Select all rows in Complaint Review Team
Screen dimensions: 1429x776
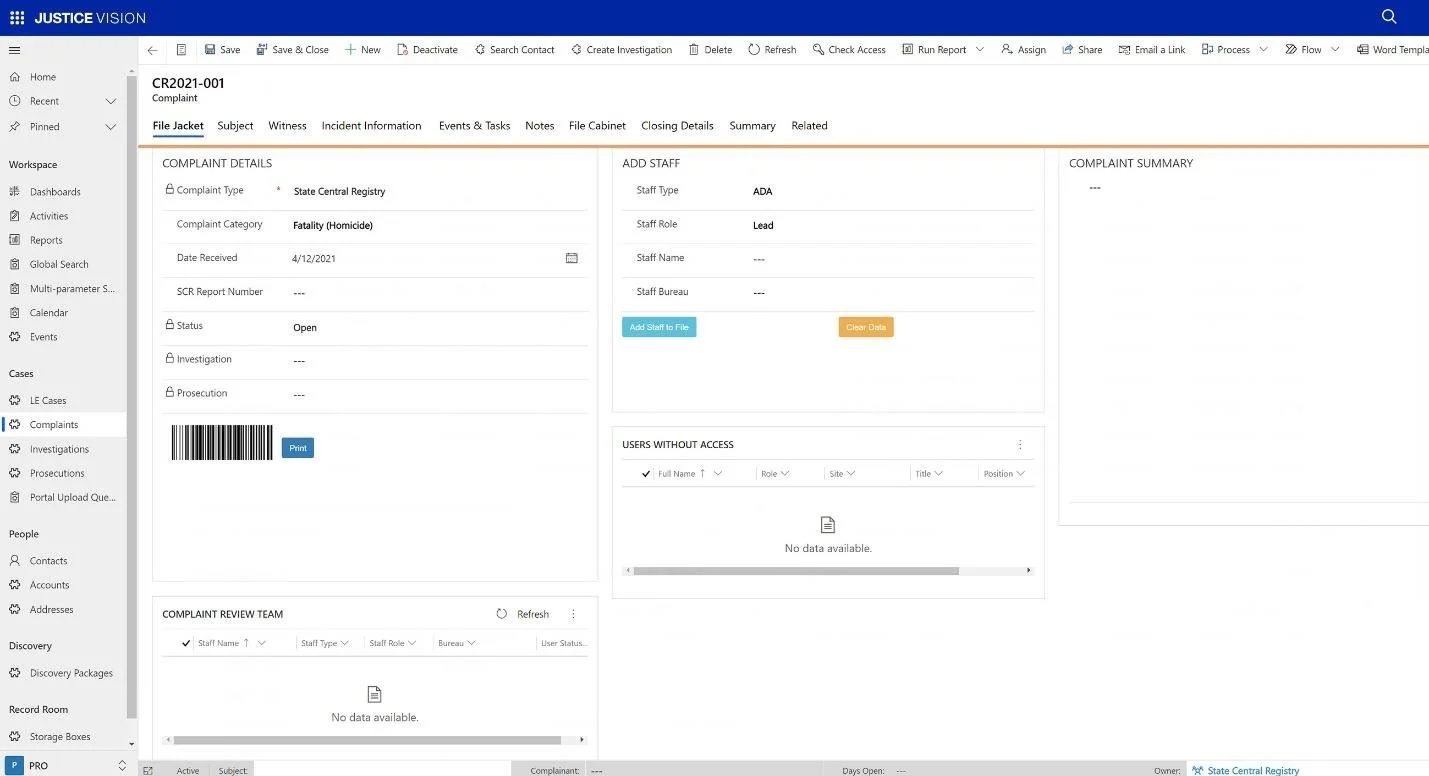186,643
